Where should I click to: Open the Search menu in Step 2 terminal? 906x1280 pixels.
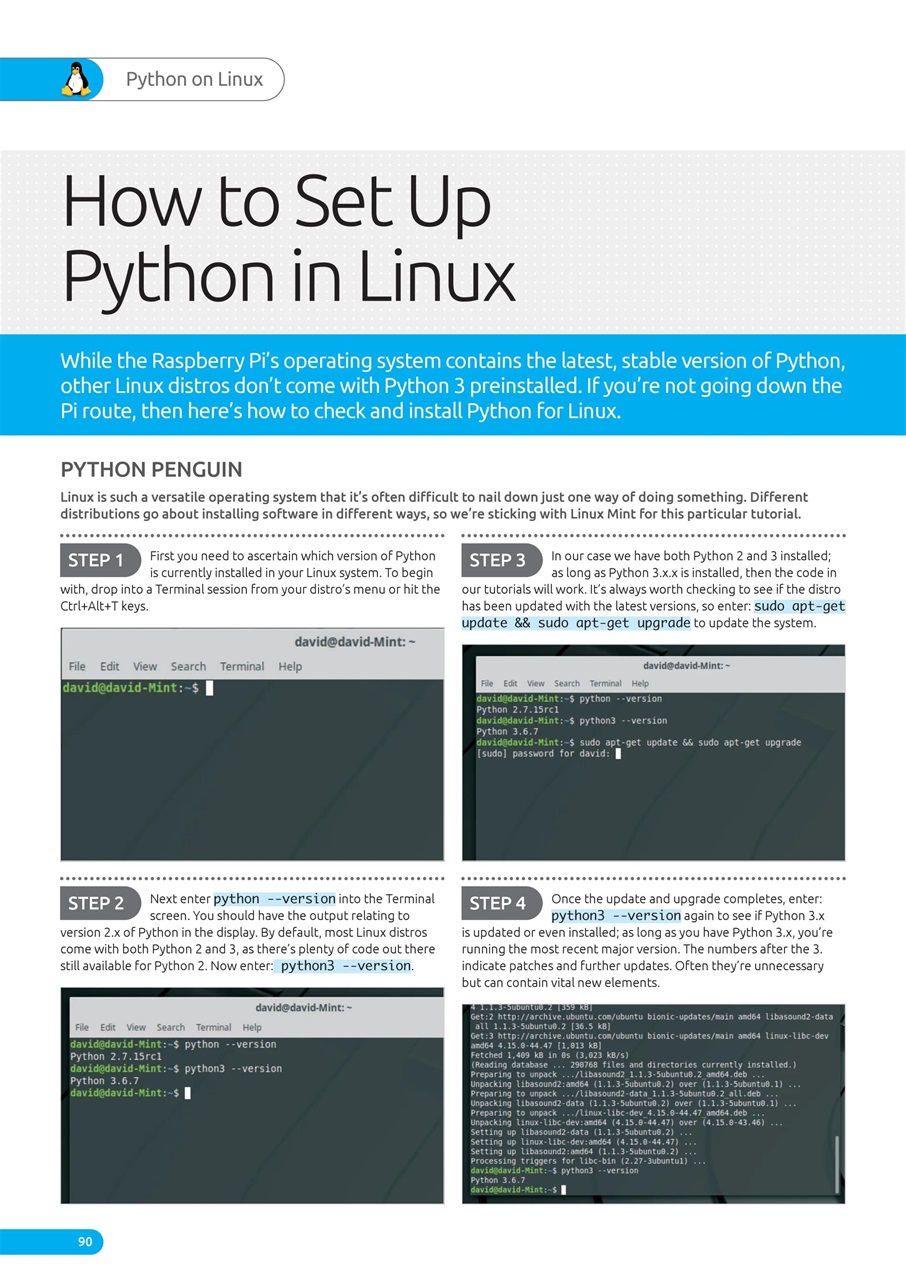click(170, 1026)
